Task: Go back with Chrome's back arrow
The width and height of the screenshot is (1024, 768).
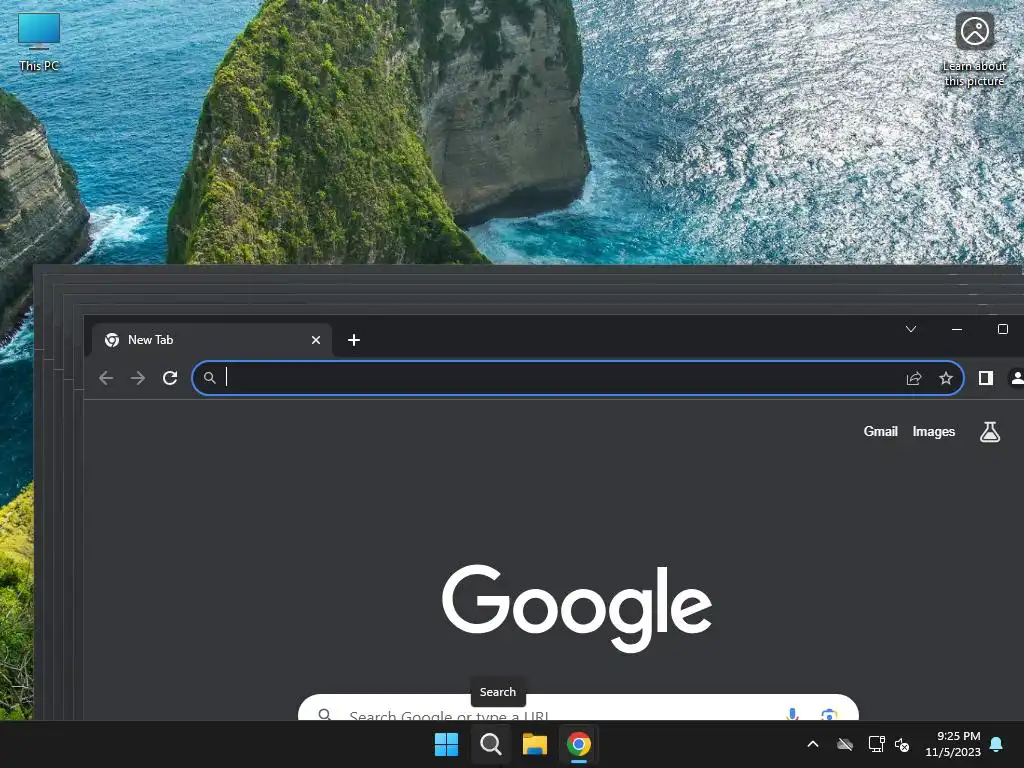Action: point(106,378)
